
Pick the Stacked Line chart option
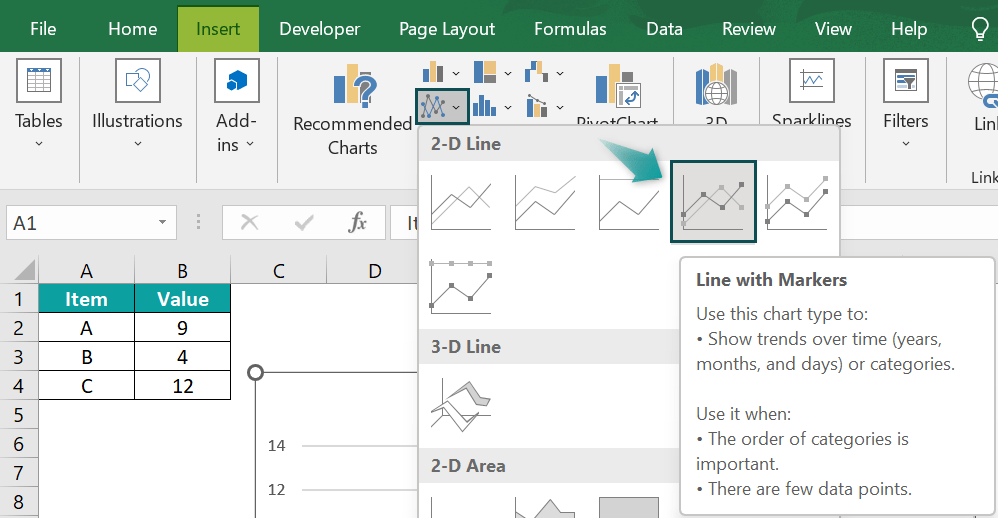coord(545,202)
